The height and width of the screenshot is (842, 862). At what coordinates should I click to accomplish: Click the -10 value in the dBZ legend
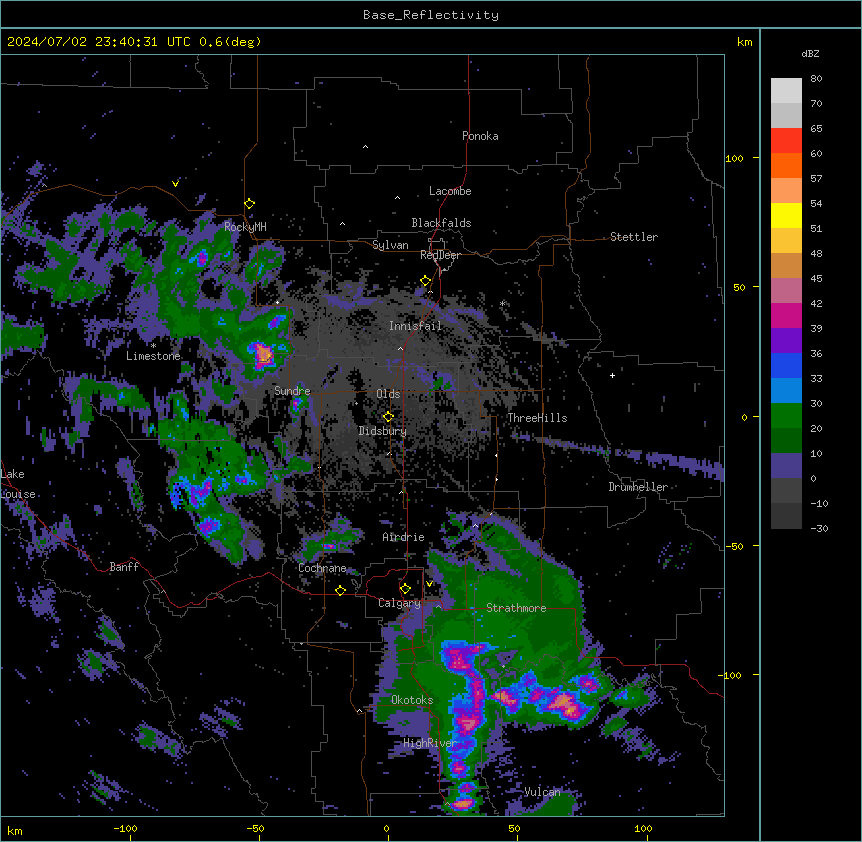coord(819,503)
